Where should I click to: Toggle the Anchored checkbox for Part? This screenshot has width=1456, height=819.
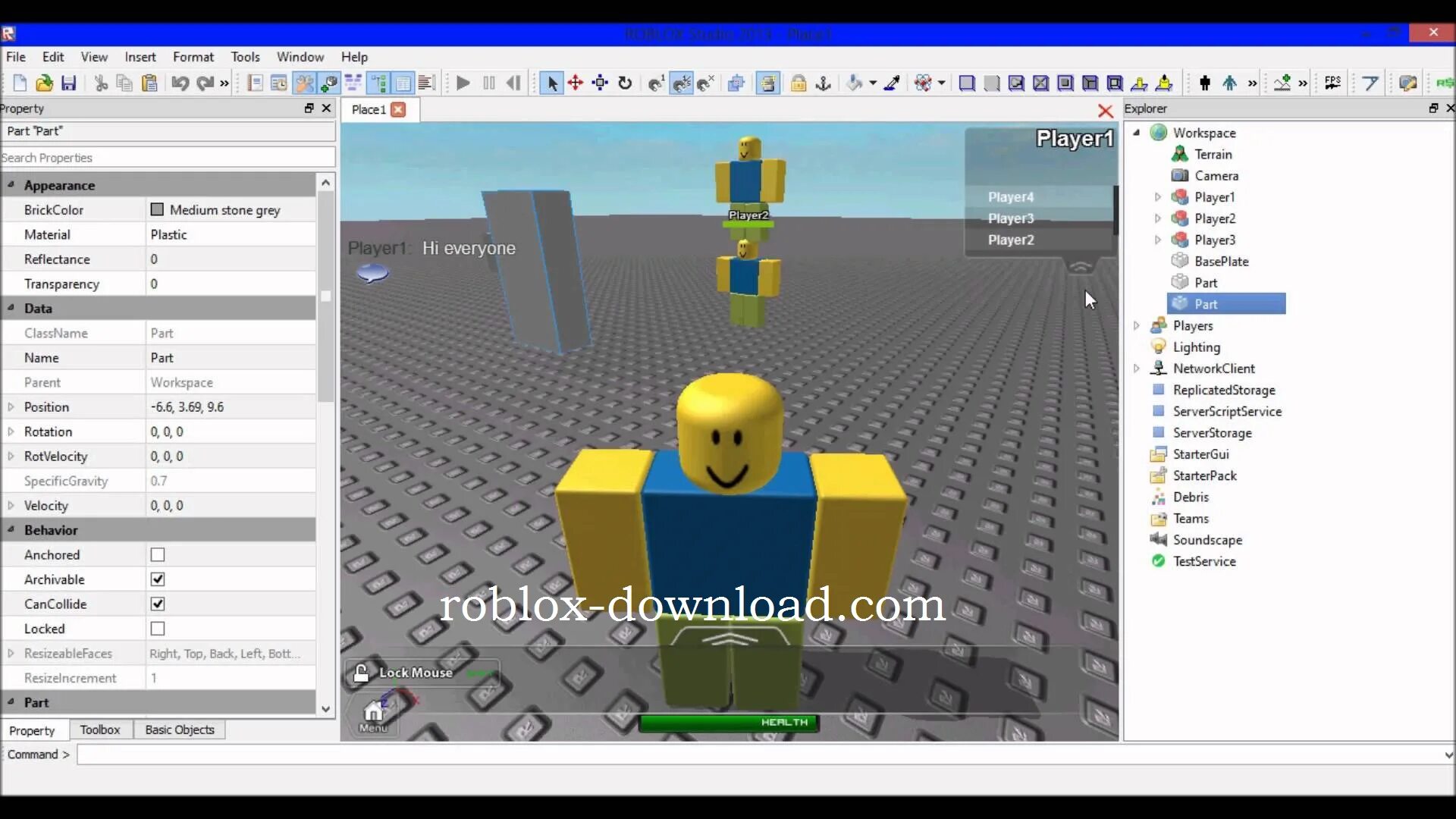(x=157, y=554)
